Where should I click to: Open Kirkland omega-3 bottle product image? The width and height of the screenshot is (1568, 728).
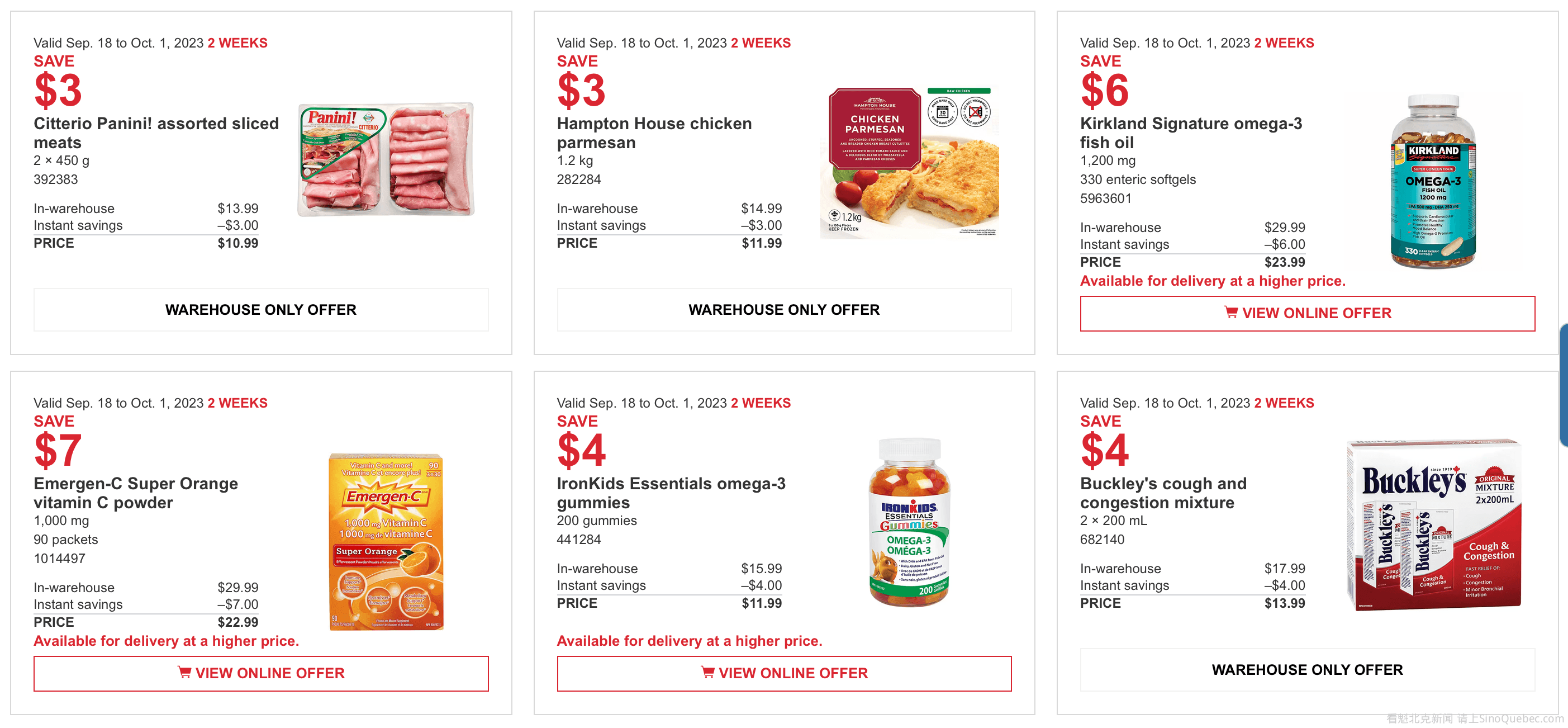[x=1433, y=181]
